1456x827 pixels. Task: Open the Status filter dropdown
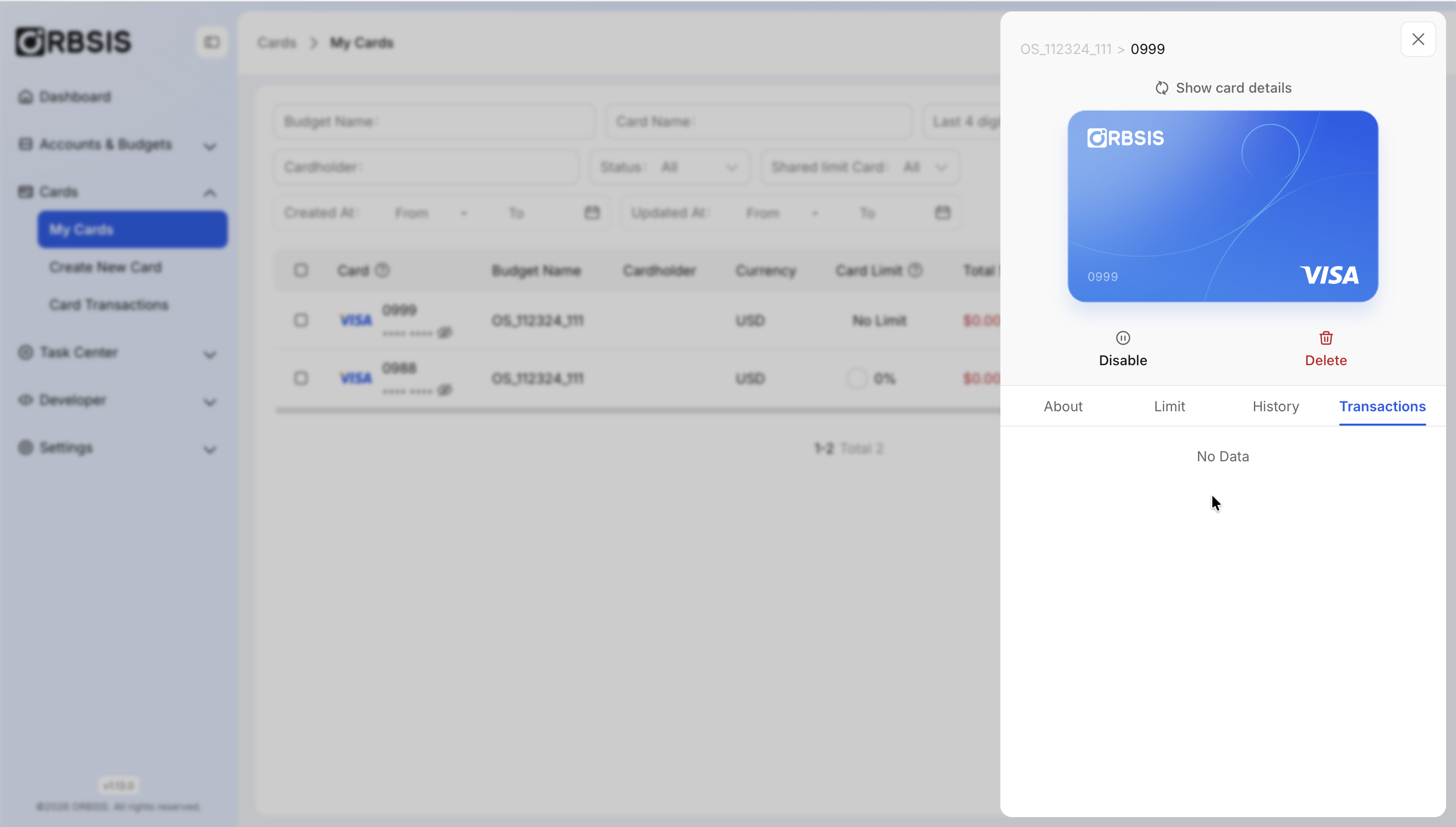click(670, 167)
